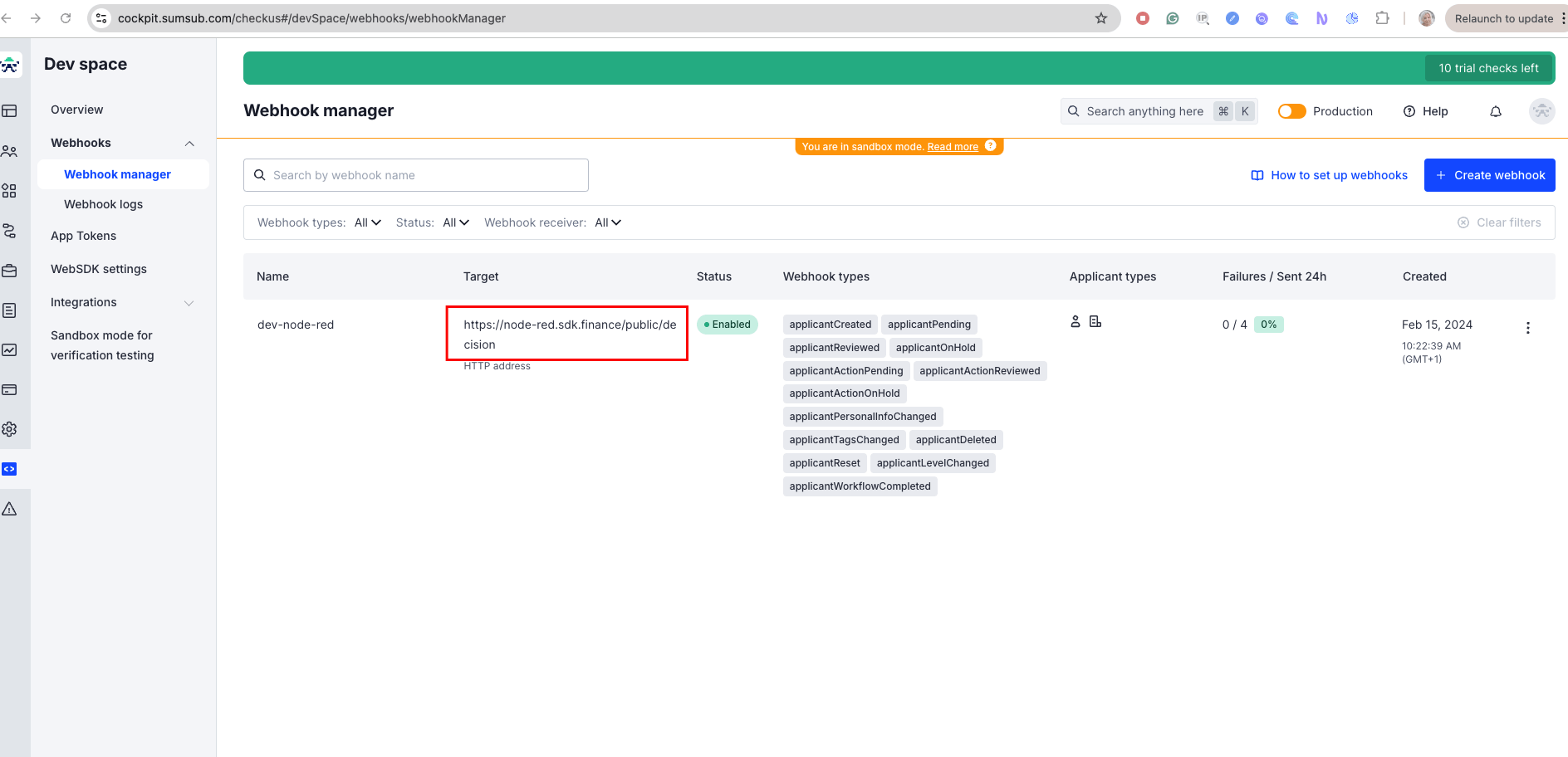Open the Webhook types filter dropdown
Image resolution: width=1568 pixels, height=757 pixels.
[367, 222]
